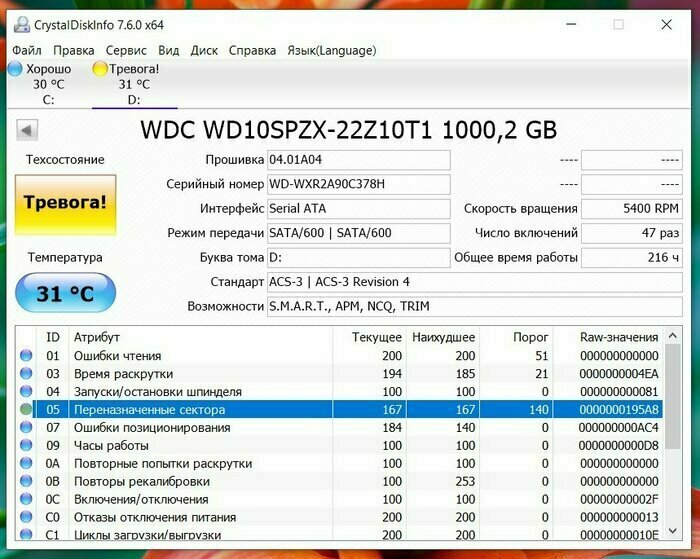The image size is (700, 559).
Task: Click the Интерфейс field Serial ATA
Action: coord(358,209)
